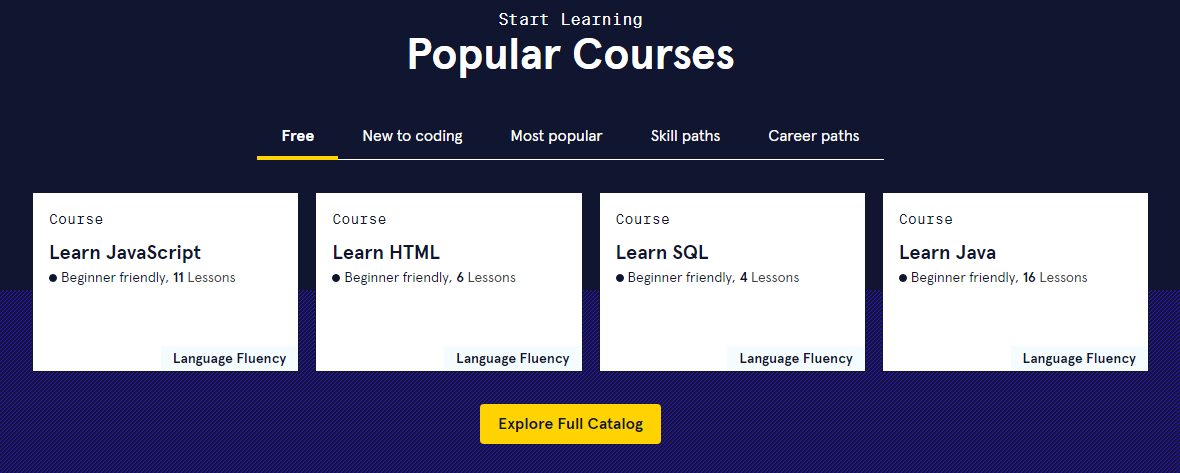Open the Learn JavaScript course title
This screenshot has height=473, width=1180.
(x=125, y=253)
